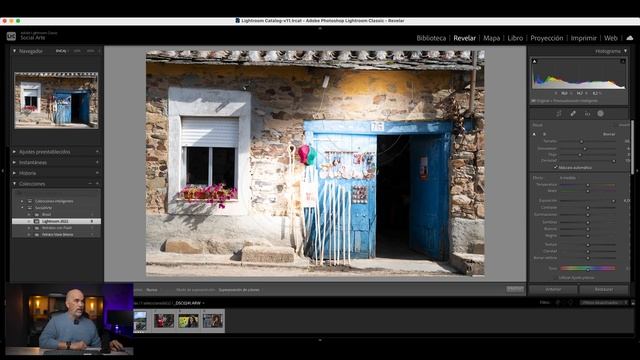The image size is (640, 360).
Task: Expand the Historia panel
Action: tap(15, 173)
